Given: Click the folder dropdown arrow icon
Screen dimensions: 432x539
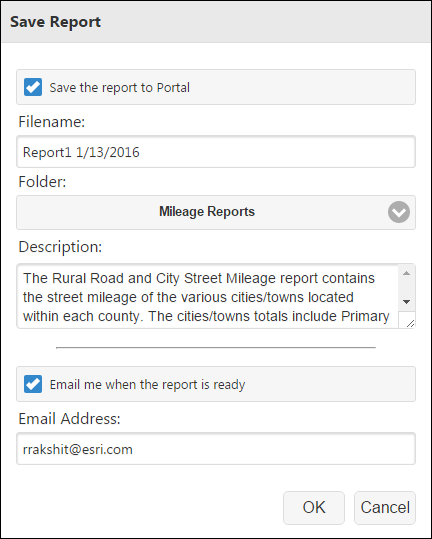Looking at the screenshot, I should pyautogui.click(x=399, y=212).
